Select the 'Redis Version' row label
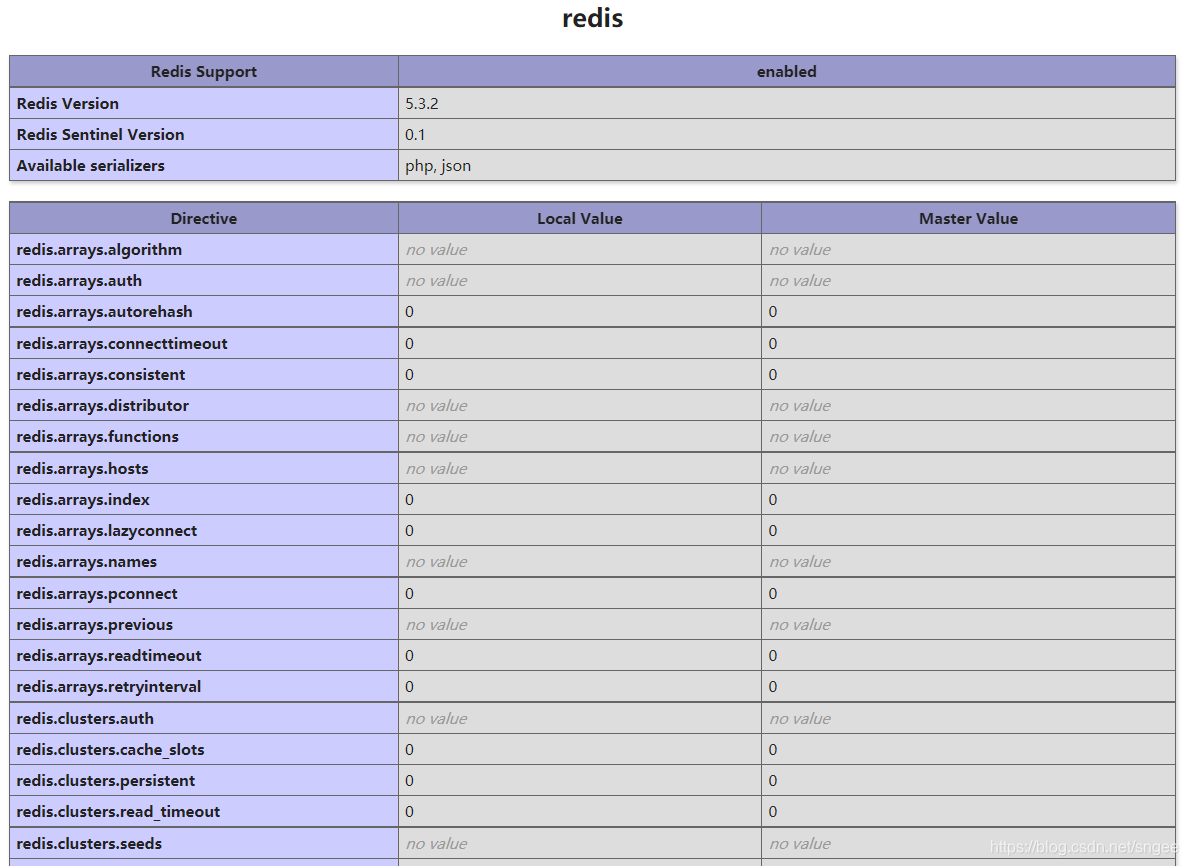 (67, 103)
